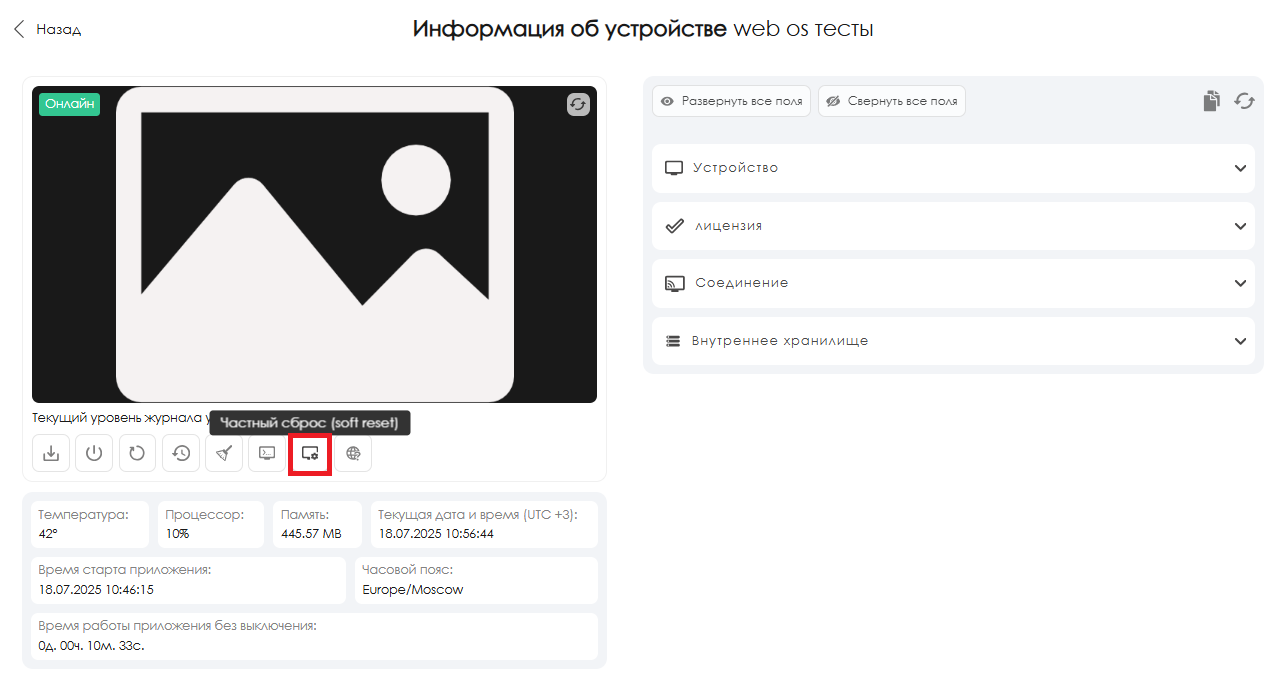The image size is (1269, 673).
Task: Refresh the device screenshot preview
Action: point(578,104)
